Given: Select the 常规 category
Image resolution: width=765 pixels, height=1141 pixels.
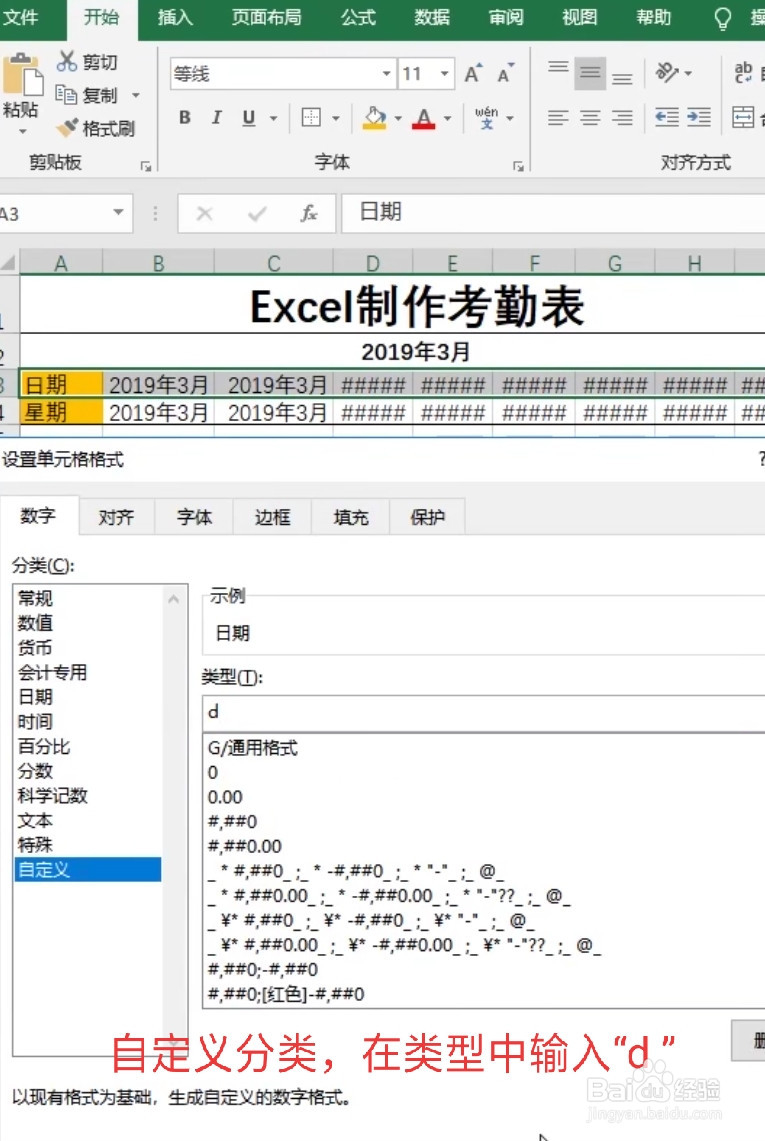Looking at the screenshot, I should click(x=87, y=598).
